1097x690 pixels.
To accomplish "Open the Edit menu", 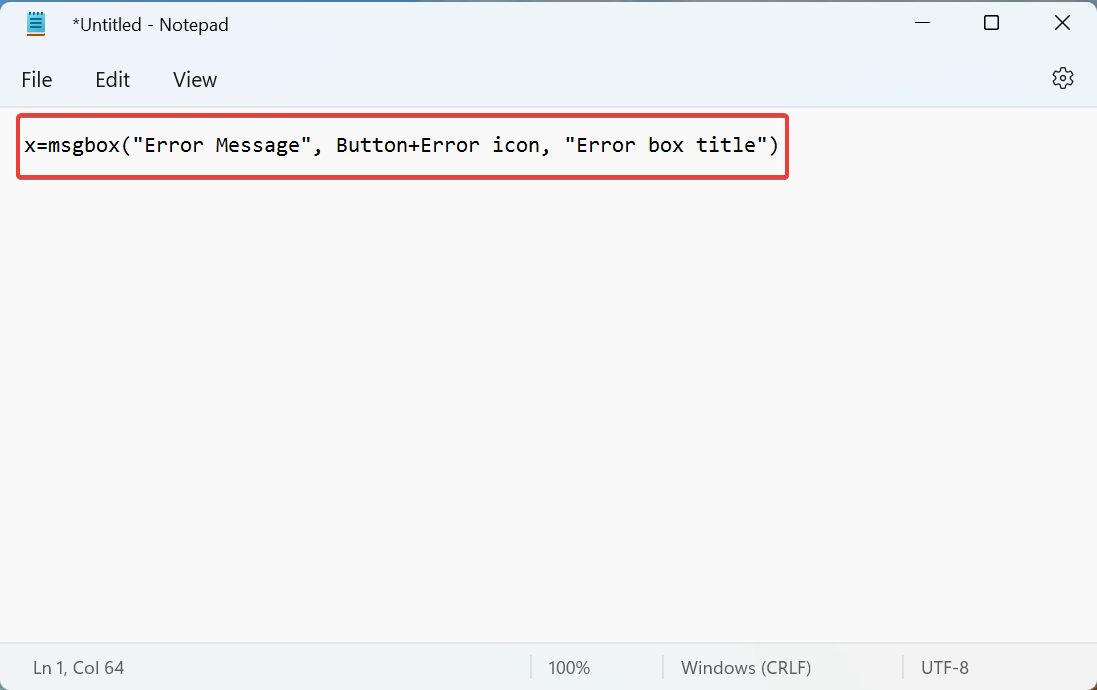I will pyautogui.click(x=111, y=79).
